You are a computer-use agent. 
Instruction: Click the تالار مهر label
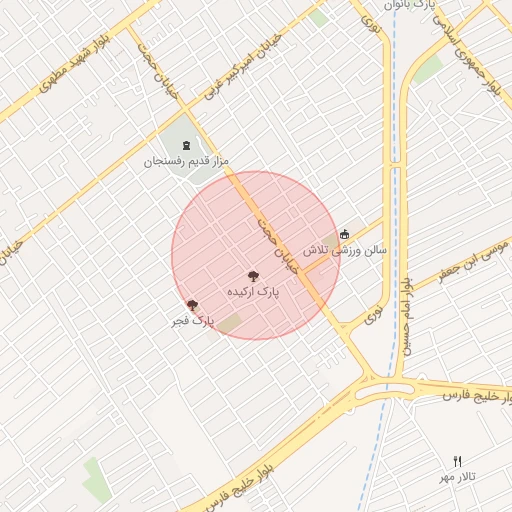[x=457, y=477]
